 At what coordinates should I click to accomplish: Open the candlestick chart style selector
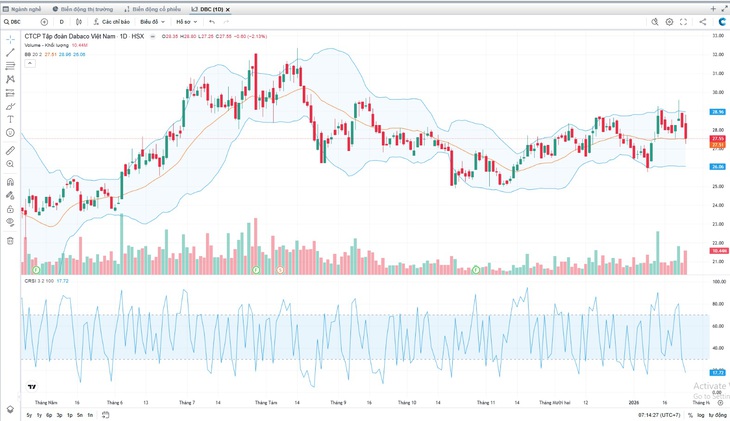click(79, 22)
